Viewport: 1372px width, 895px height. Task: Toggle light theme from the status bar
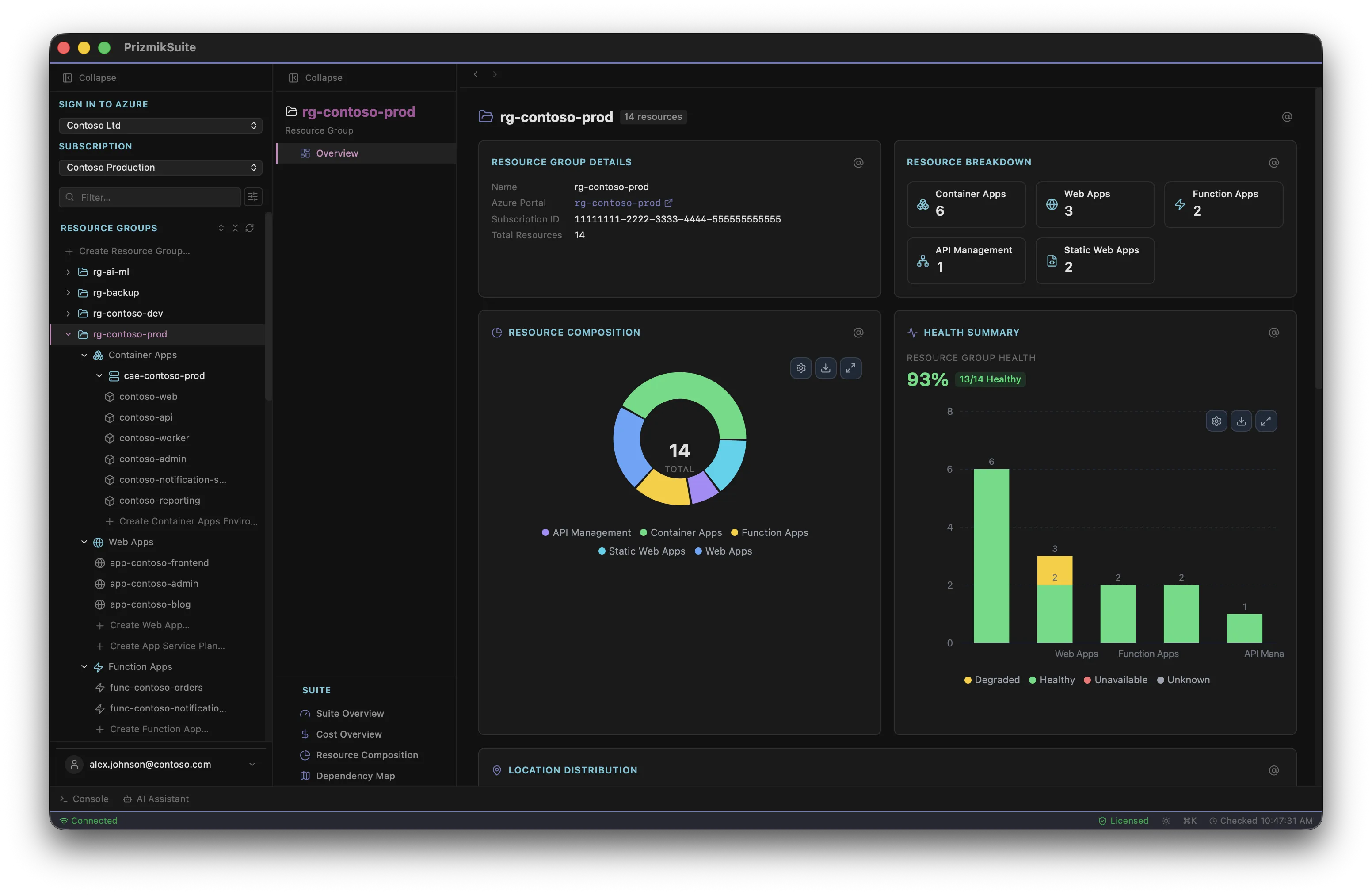1166,821
